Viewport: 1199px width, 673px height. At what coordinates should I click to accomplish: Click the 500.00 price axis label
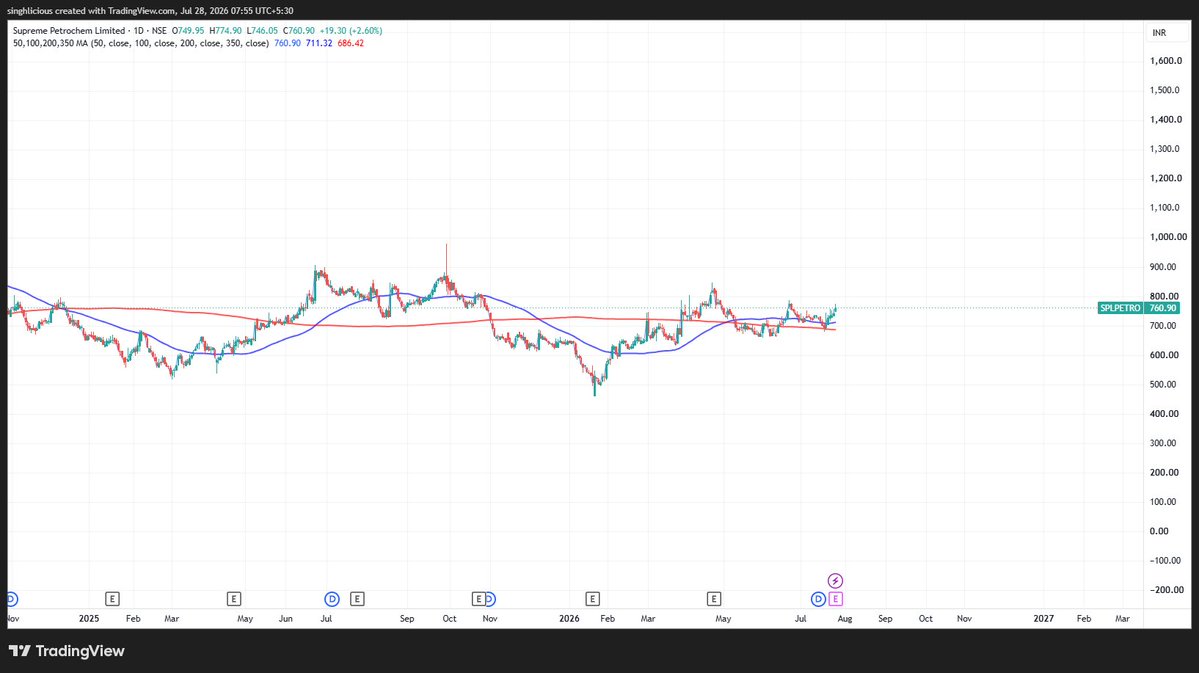pos(1162,385)
